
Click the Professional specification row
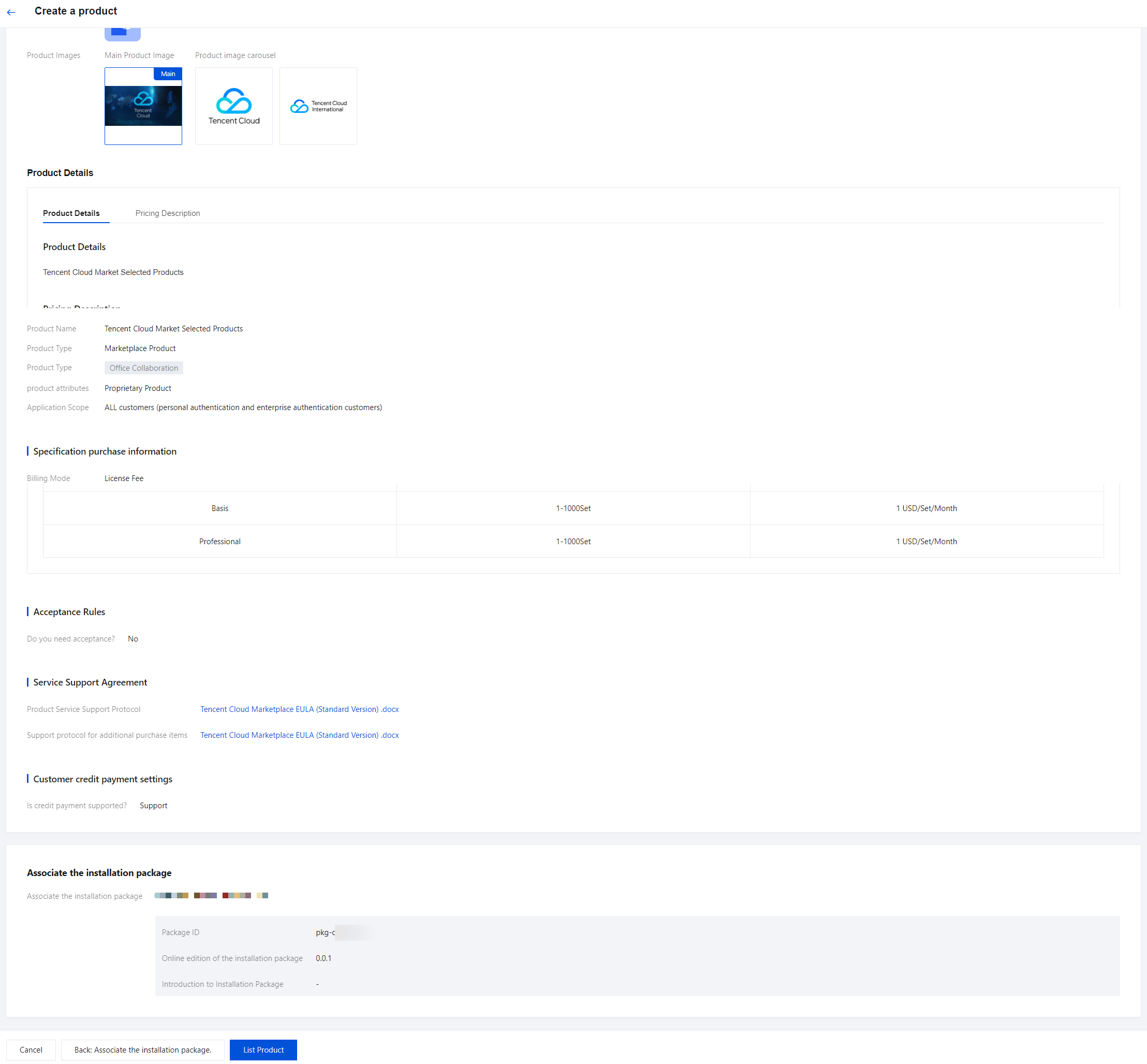(x=219, y=541)
